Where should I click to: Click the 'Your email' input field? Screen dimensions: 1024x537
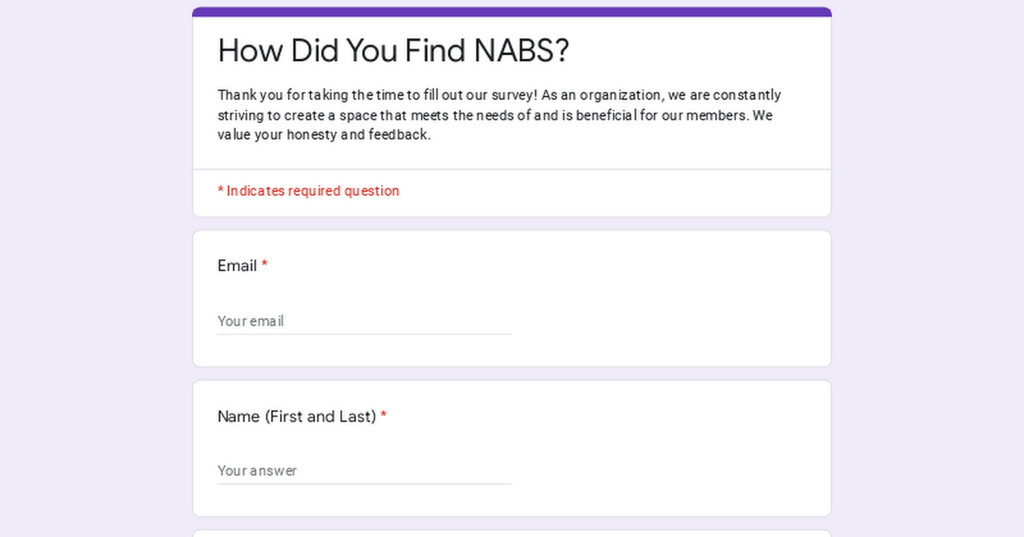364,321
